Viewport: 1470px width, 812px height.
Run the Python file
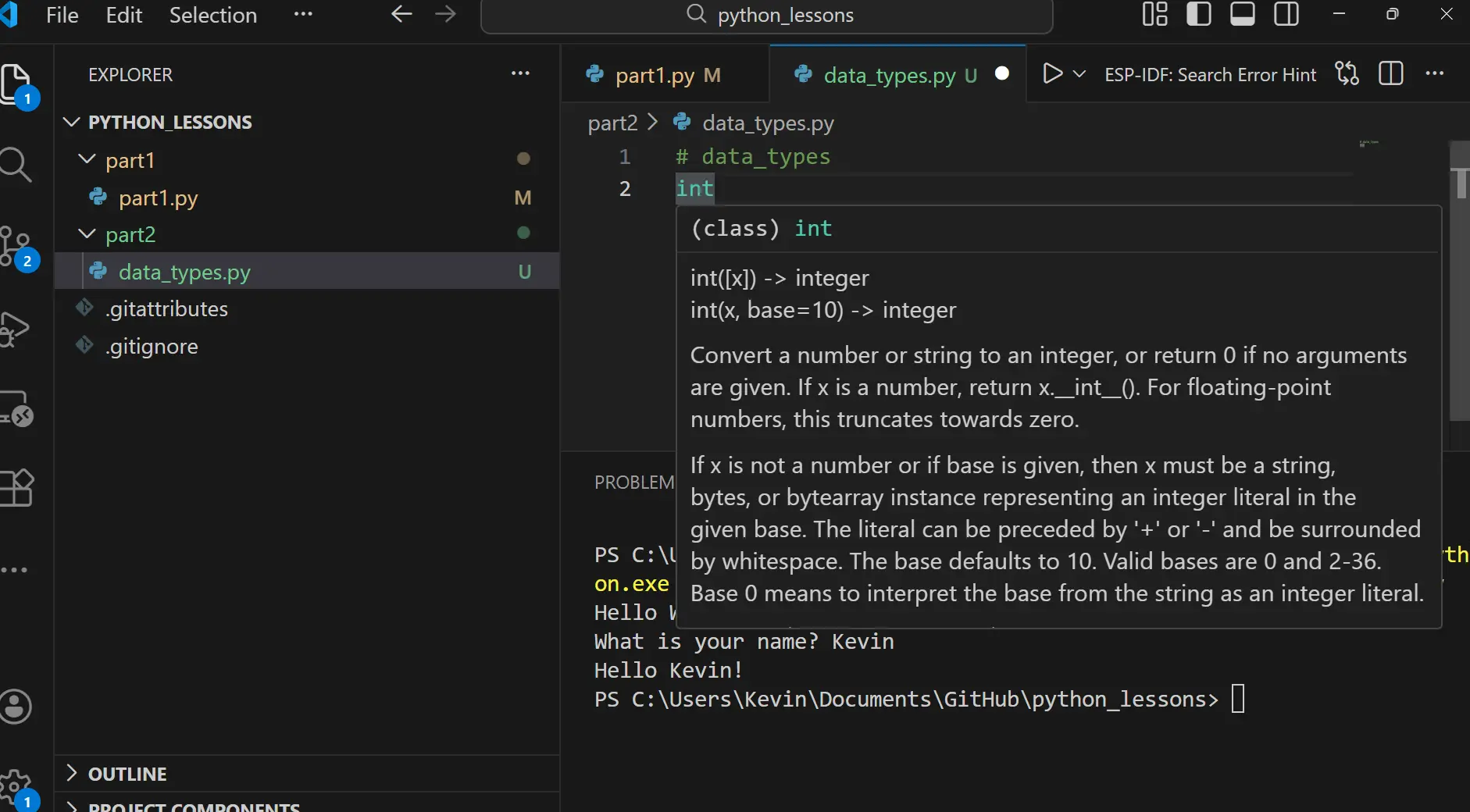tap(1052, 73)
